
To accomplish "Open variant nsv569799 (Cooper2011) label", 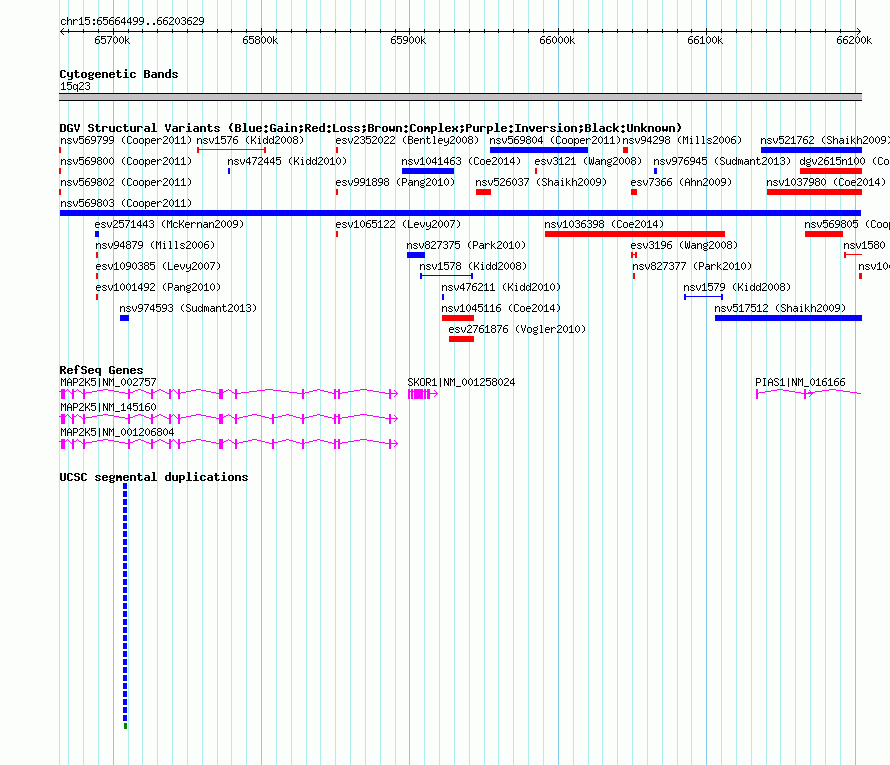I will (126, 140).
